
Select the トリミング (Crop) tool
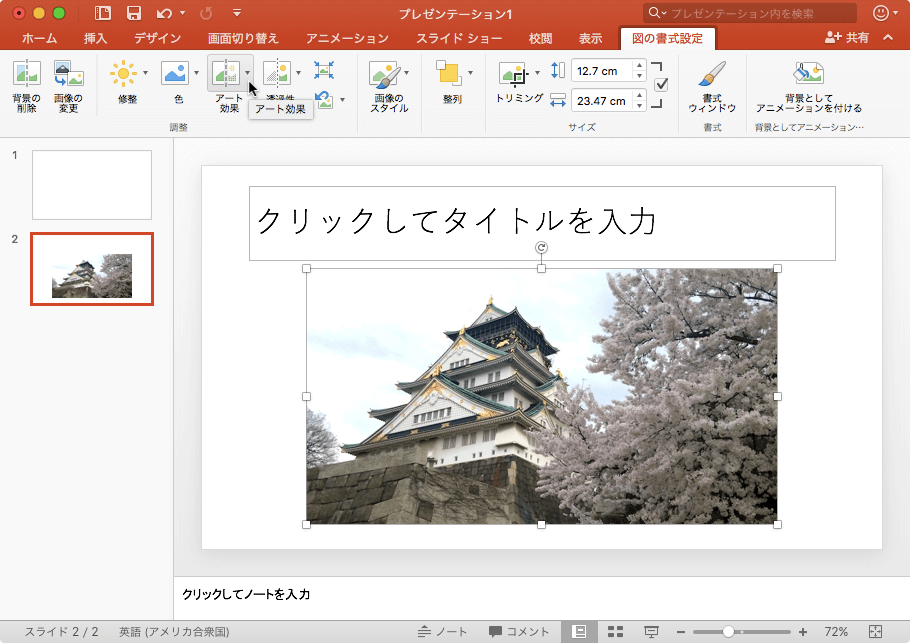pos(513,74)
